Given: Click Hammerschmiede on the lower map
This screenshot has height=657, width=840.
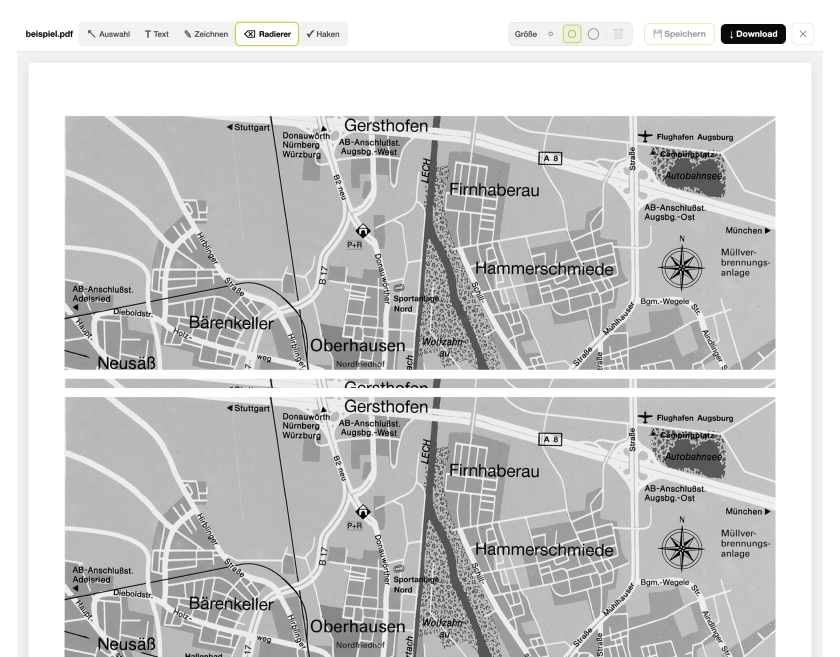Looking at the screenshot, I should (x=544, y=550).
